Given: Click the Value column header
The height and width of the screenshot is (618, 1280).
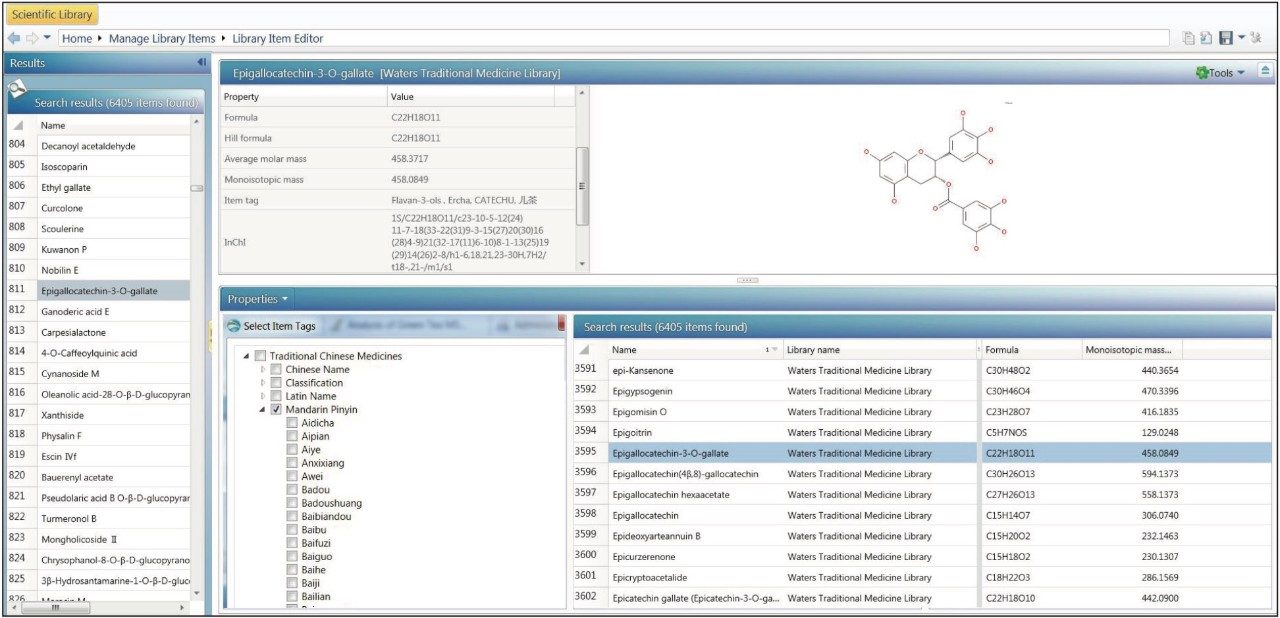Looking at the screenshot, I should click(x=471, y=97).
